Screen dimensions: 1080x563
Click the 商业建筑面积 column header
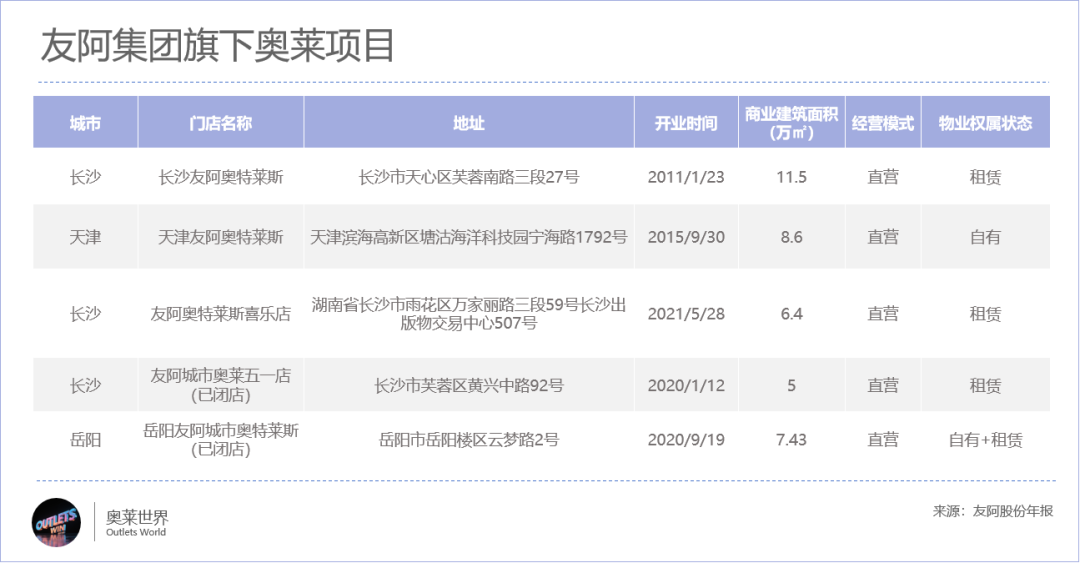coord(791,123)
